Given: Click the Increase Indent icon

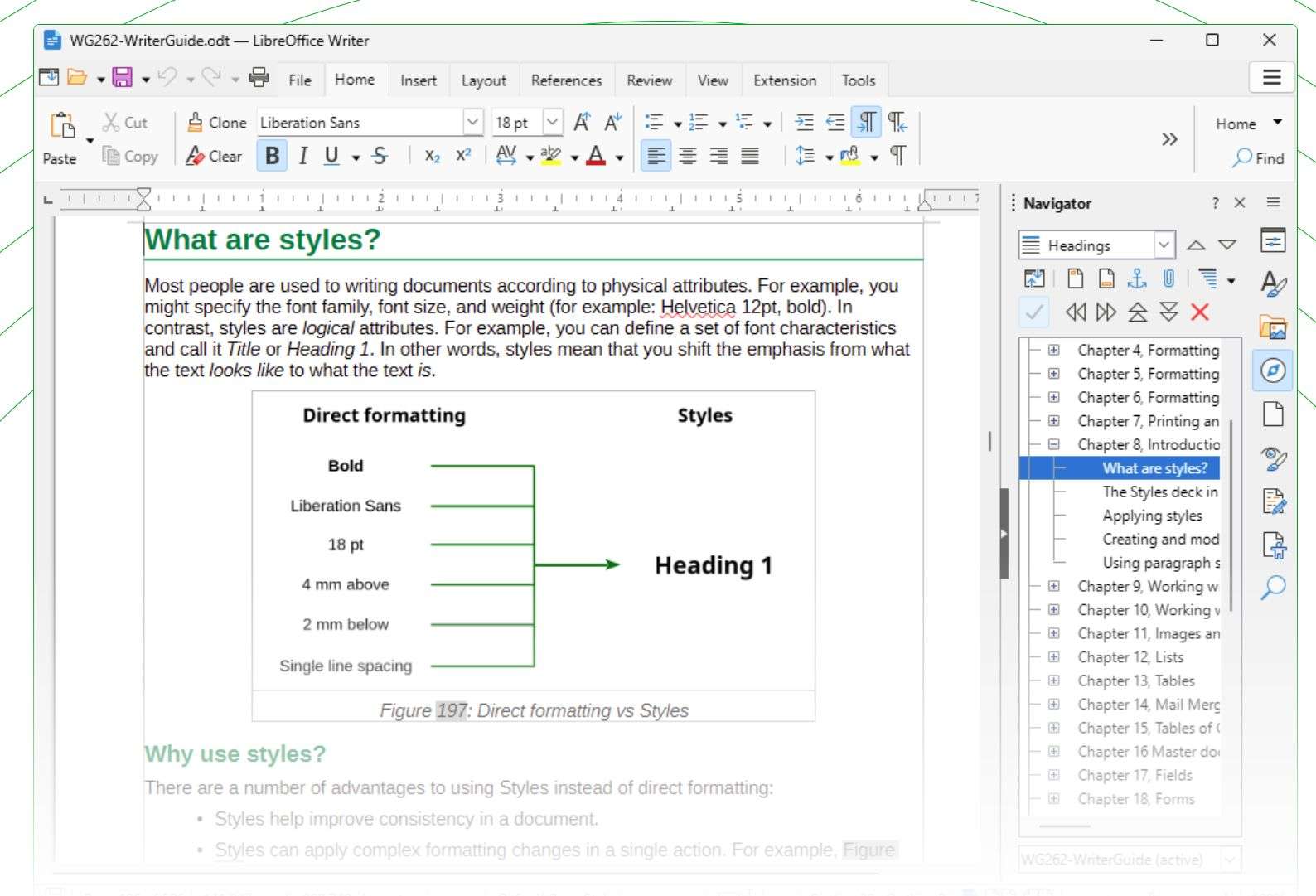Looking at the screenshot, I should pos(804,123).
